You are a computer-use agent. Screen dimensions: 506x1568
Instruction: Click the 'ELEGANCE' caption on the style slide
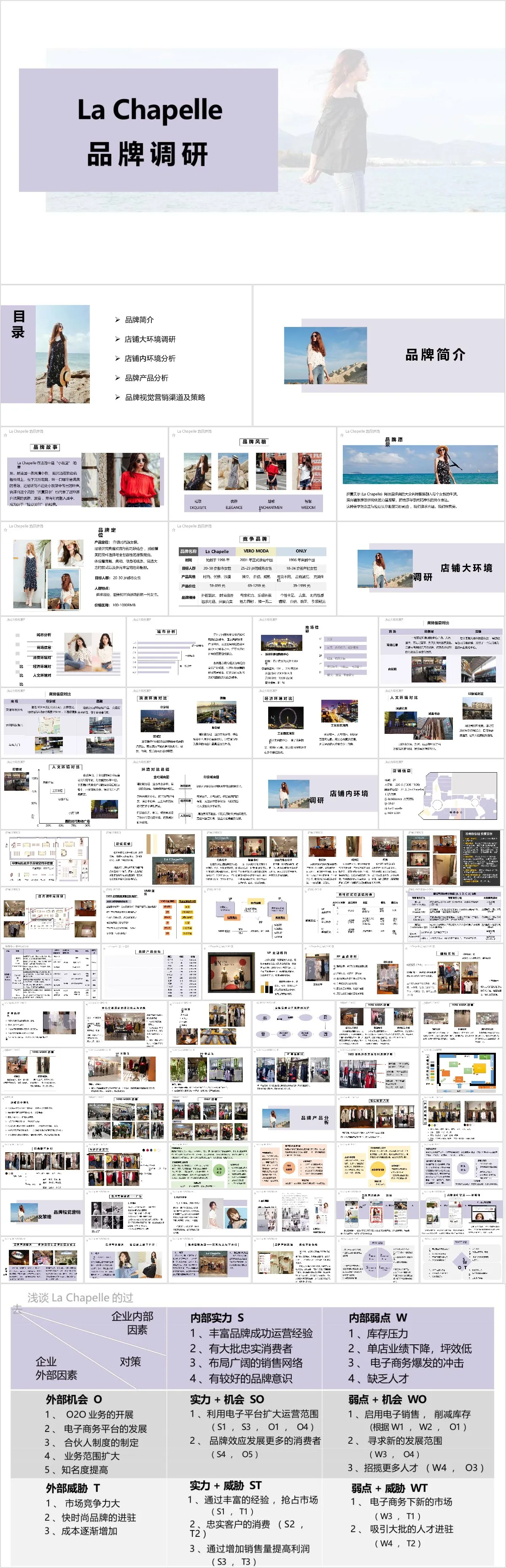(234, 507)
